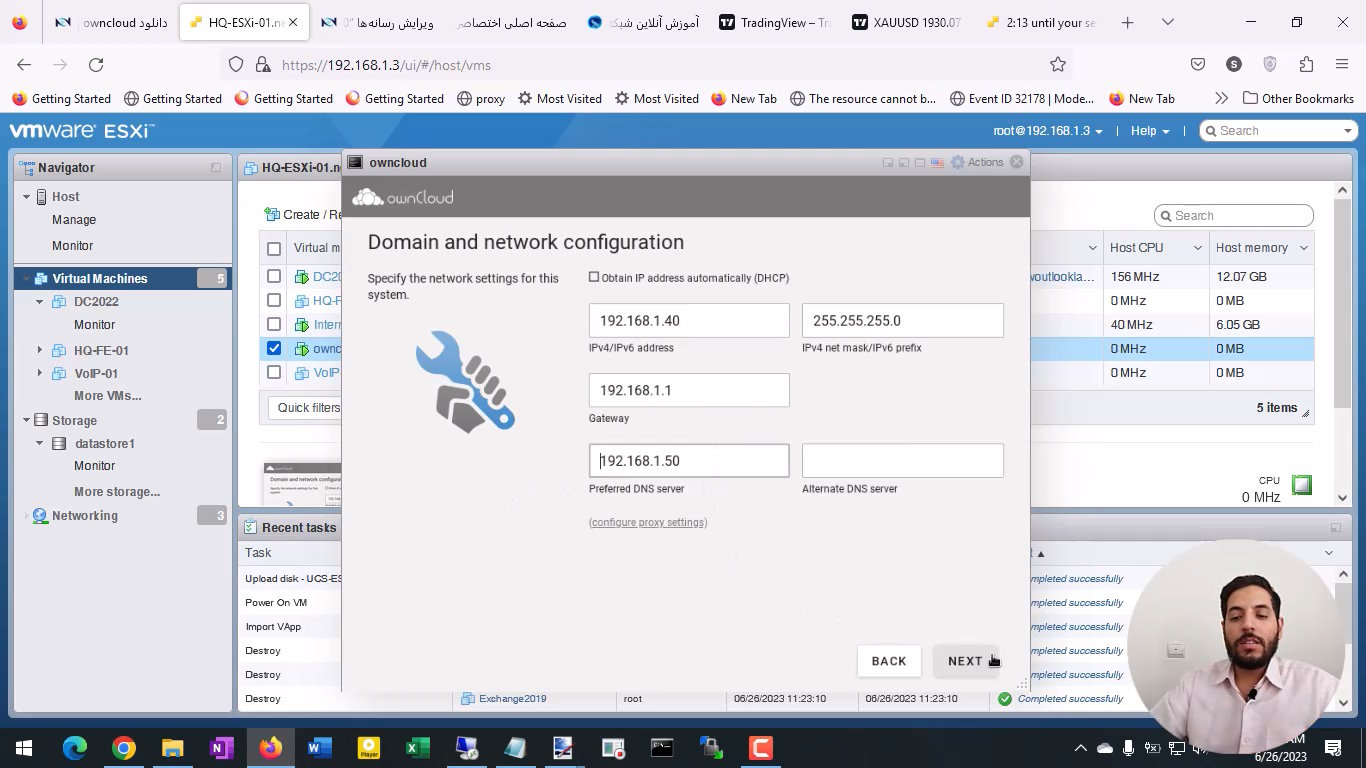Switch to XAUUSD 1930.07 browser tab

(907, 22)
